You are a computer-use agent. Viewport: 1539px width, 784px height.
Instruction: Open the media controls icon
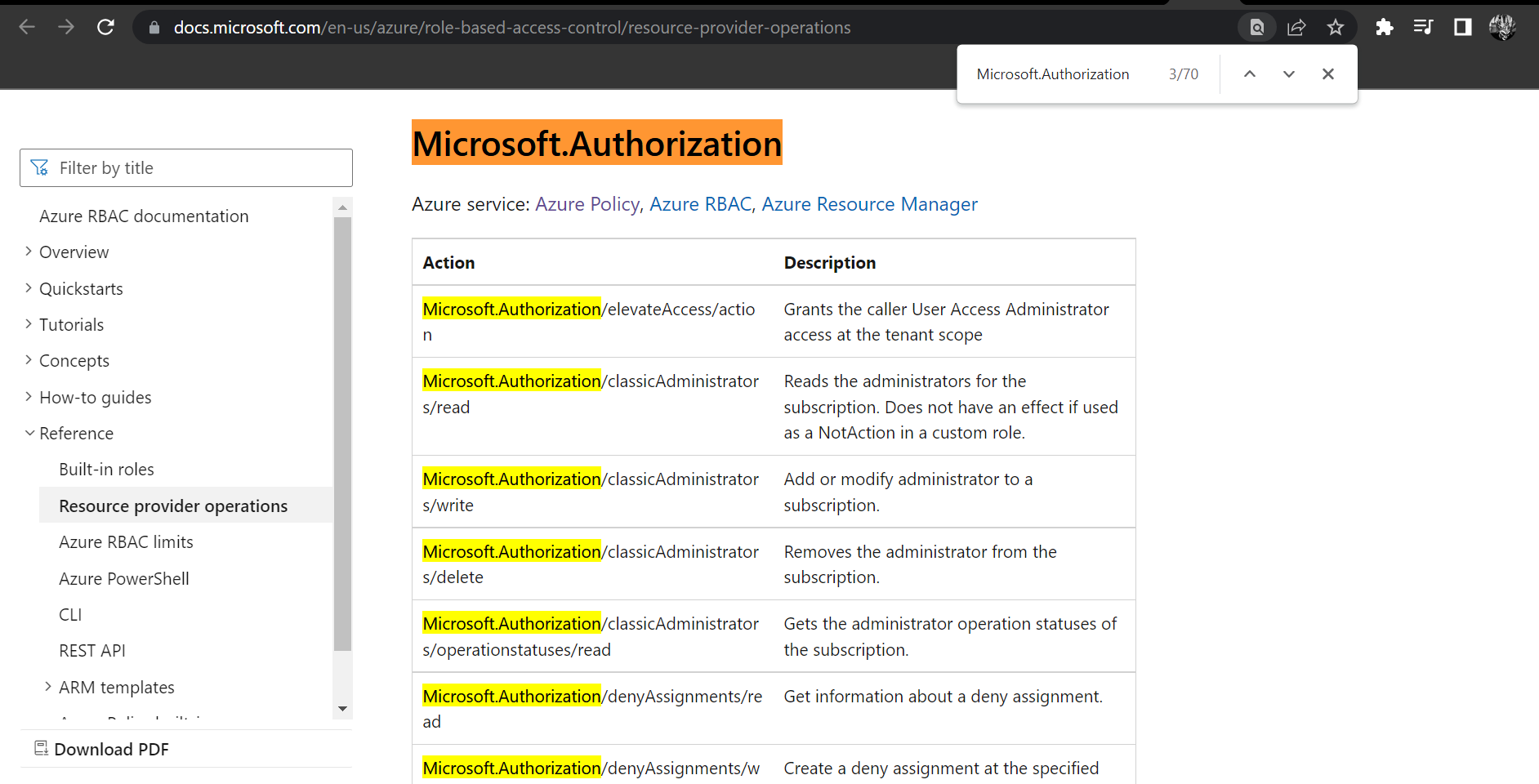point(1423,27)
